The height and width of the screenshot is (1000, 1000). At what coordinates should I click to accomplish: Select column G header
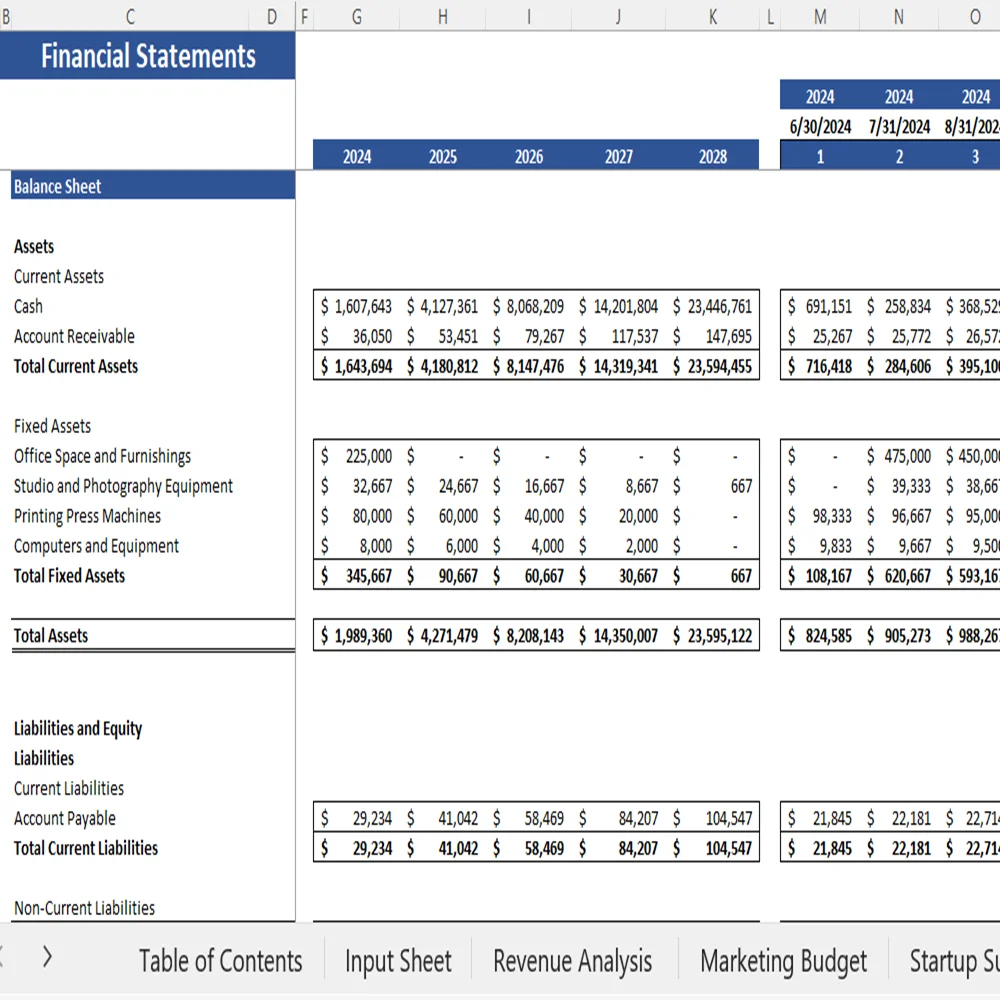356,17
